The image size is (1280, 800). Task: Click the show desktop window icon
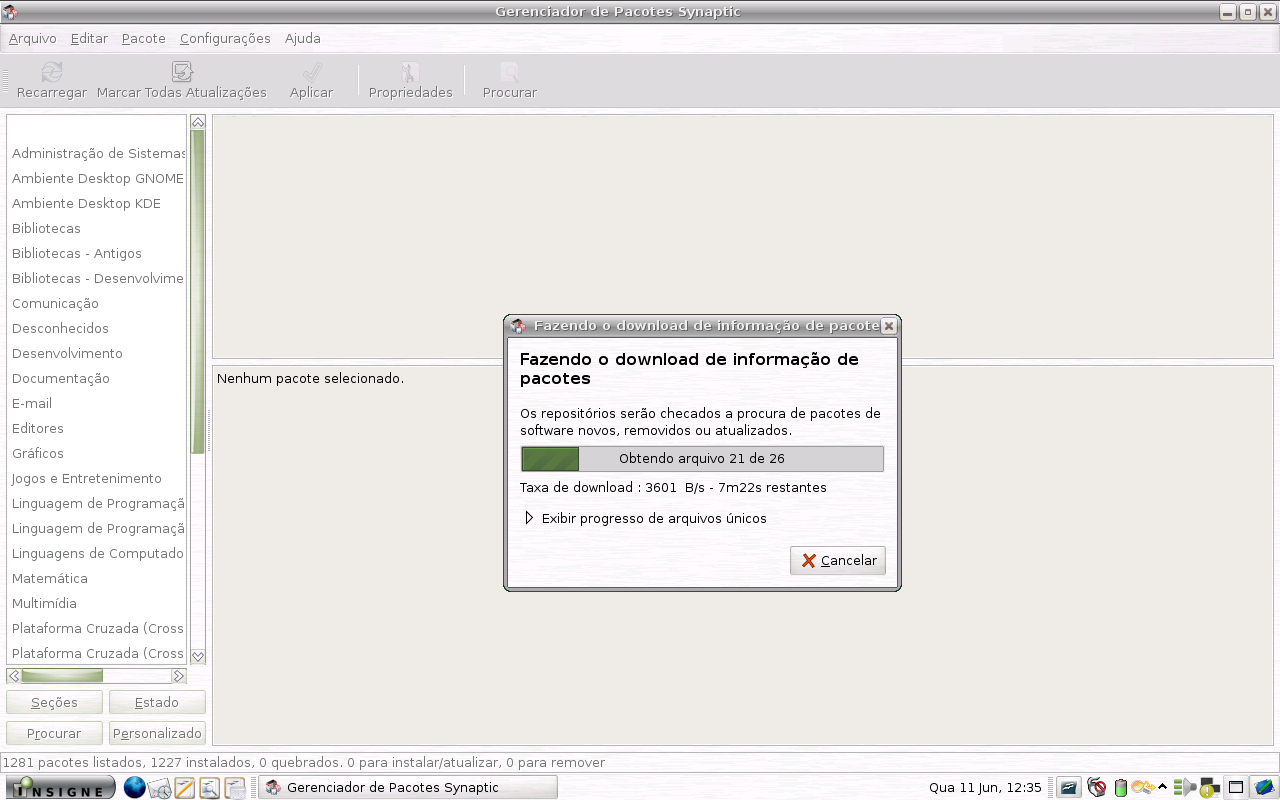coord(1237,788)
